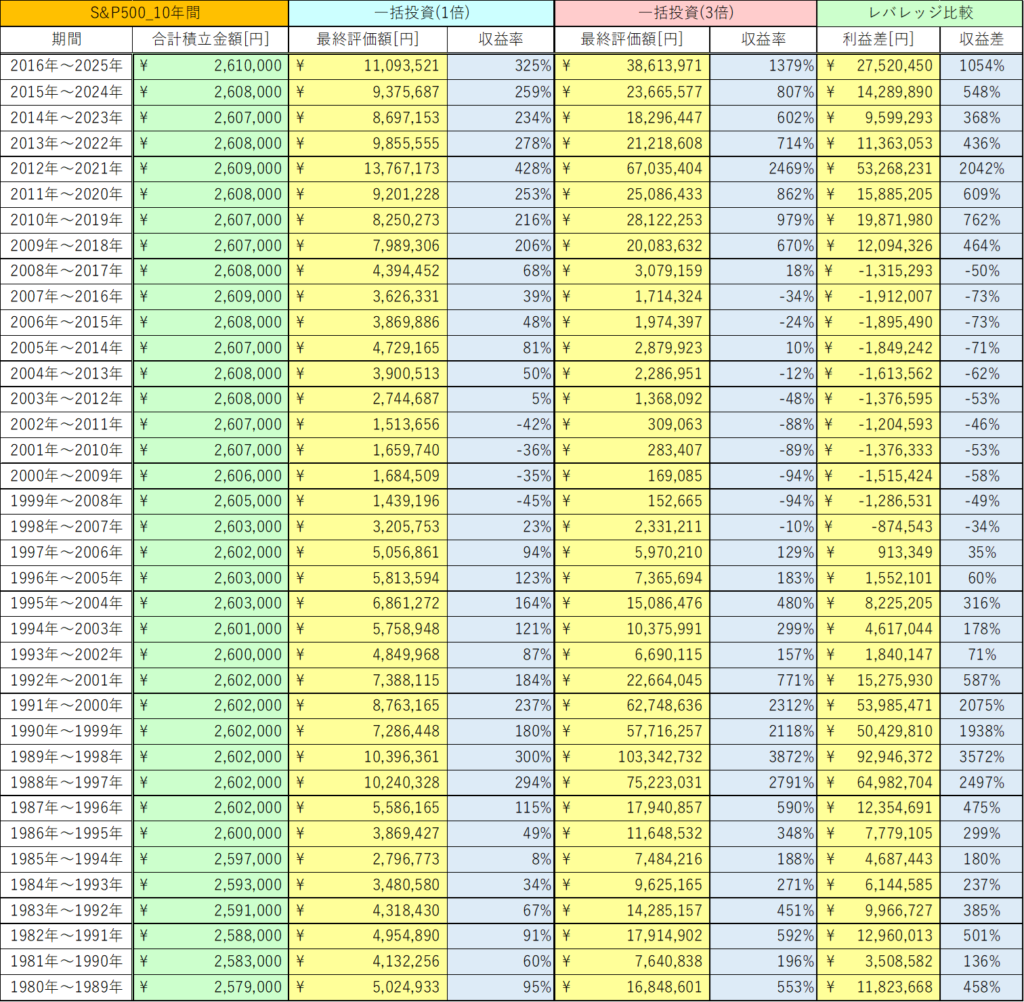
Task: Select the 利益差[円] column header
Action: click(879, 40)
